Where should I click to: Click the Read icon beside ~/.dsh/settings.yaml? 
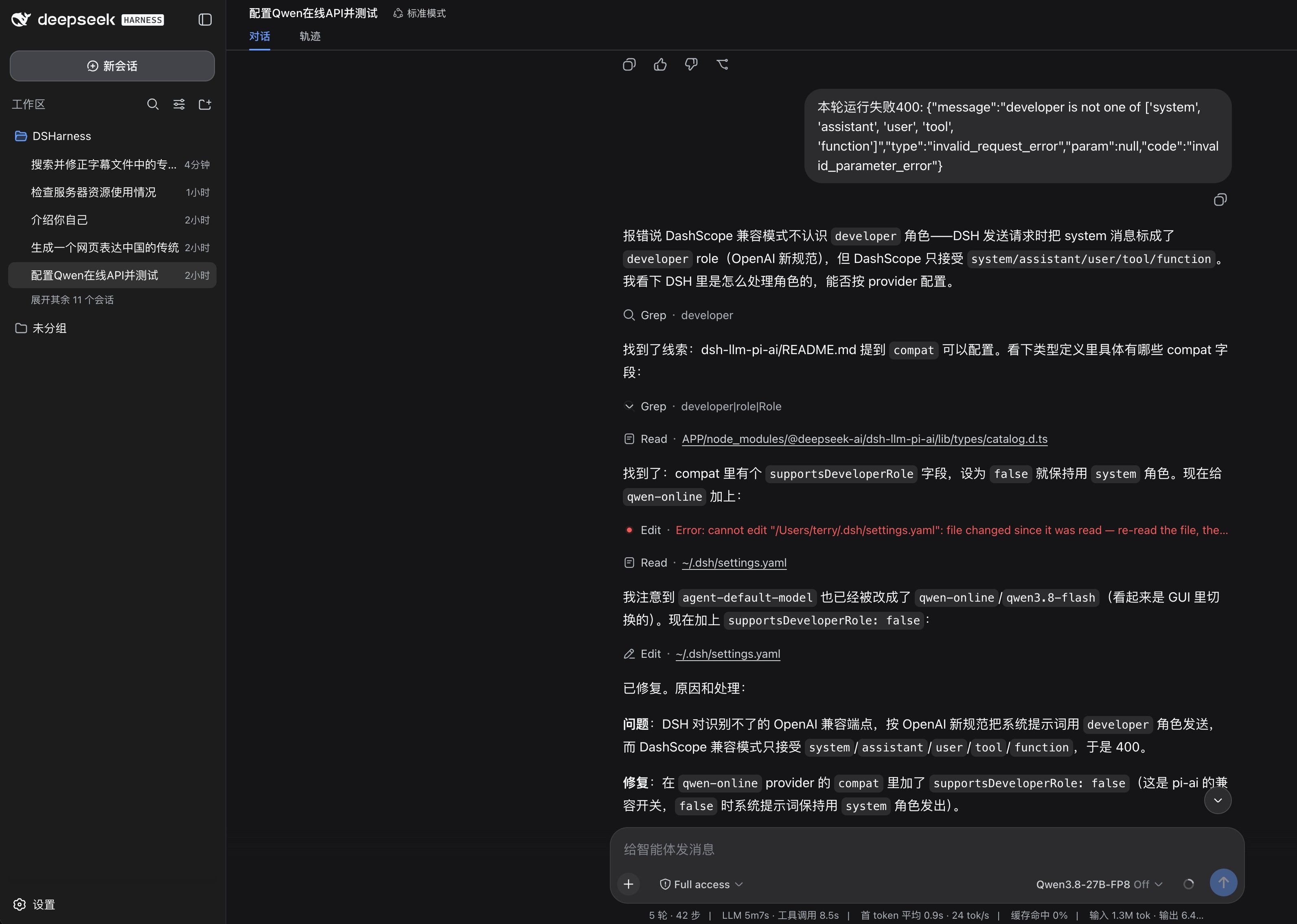coord(629,563)
